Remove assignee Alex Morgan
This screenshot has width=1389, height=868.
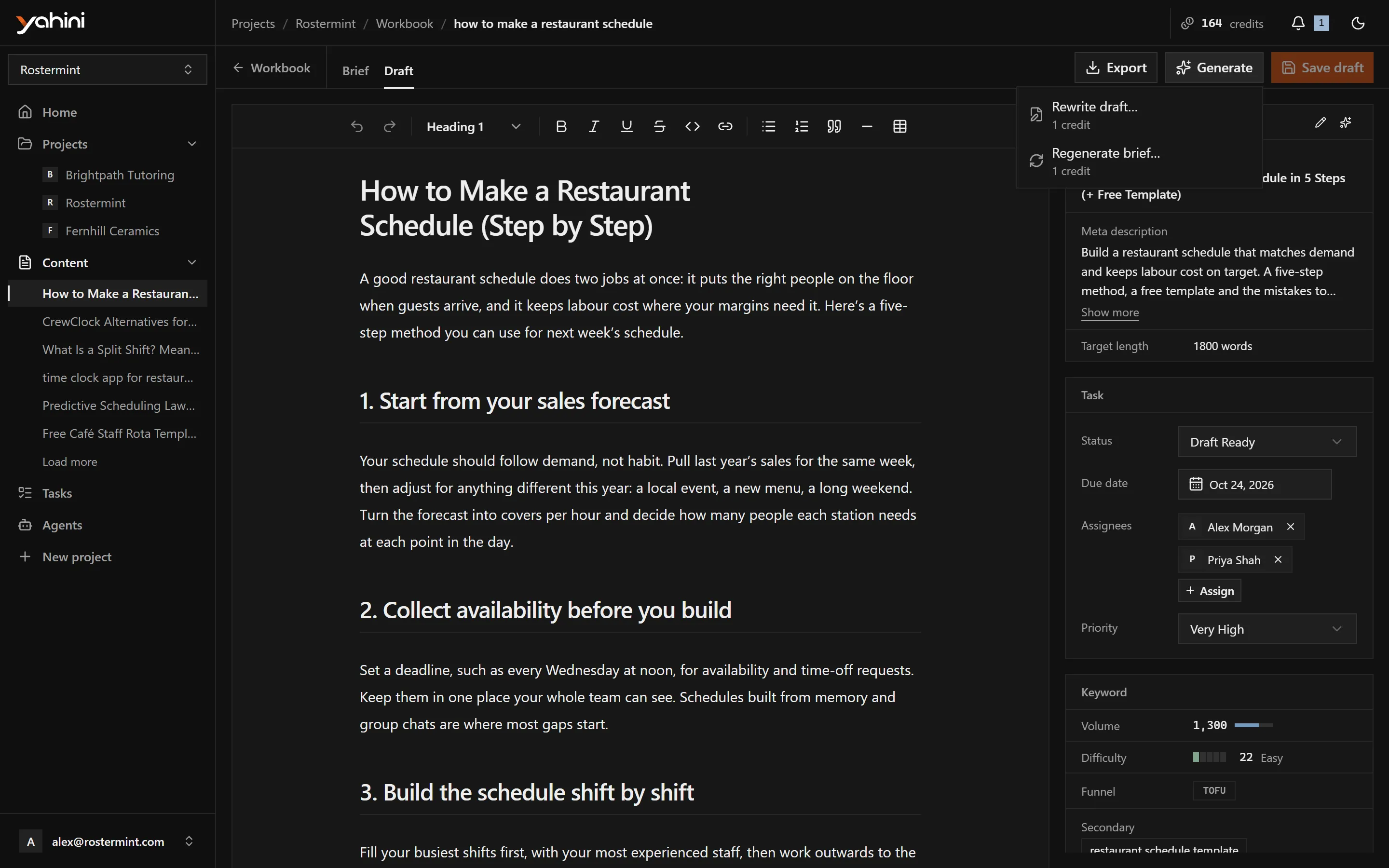(1290, 527)
